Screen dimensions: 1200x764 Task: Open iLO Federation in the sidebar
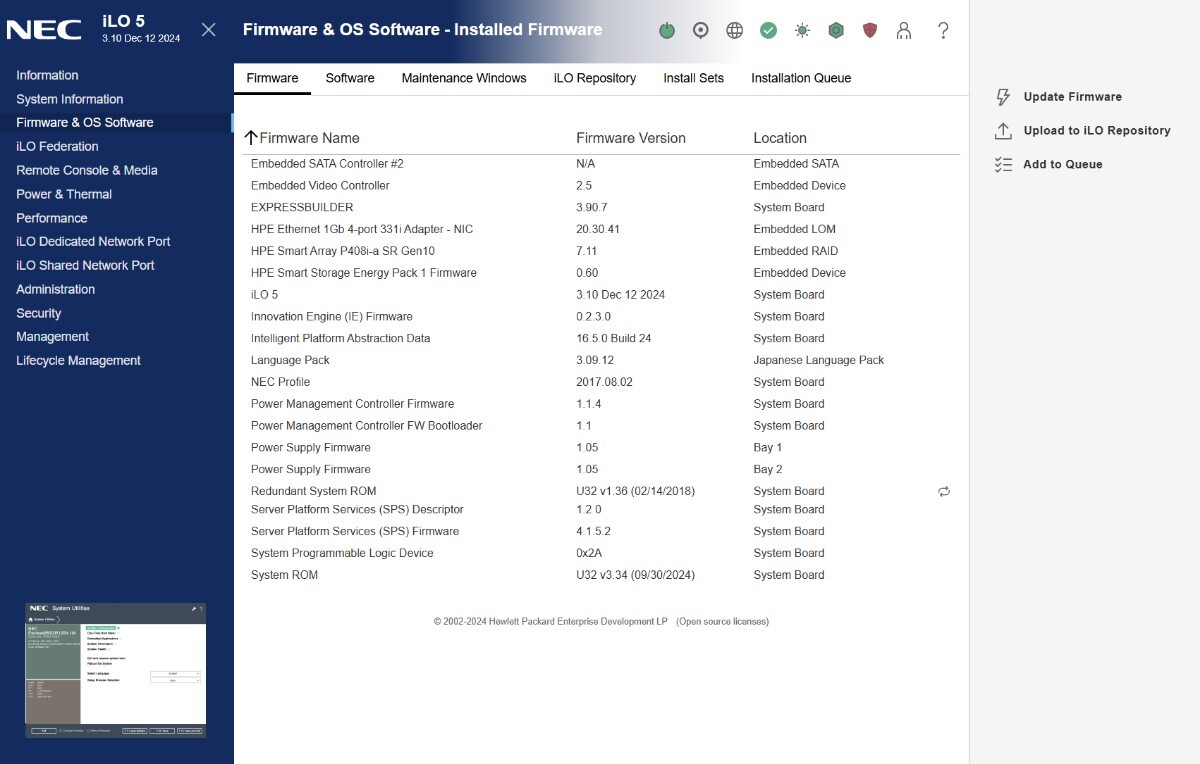57,146
